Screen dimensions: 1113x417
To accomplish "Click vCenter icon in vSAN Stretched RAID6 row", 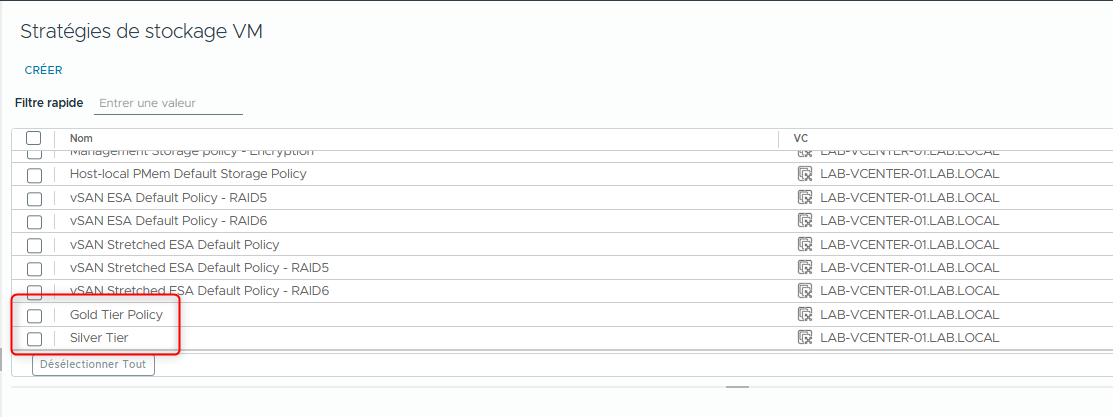I will [x=805, y=291].
